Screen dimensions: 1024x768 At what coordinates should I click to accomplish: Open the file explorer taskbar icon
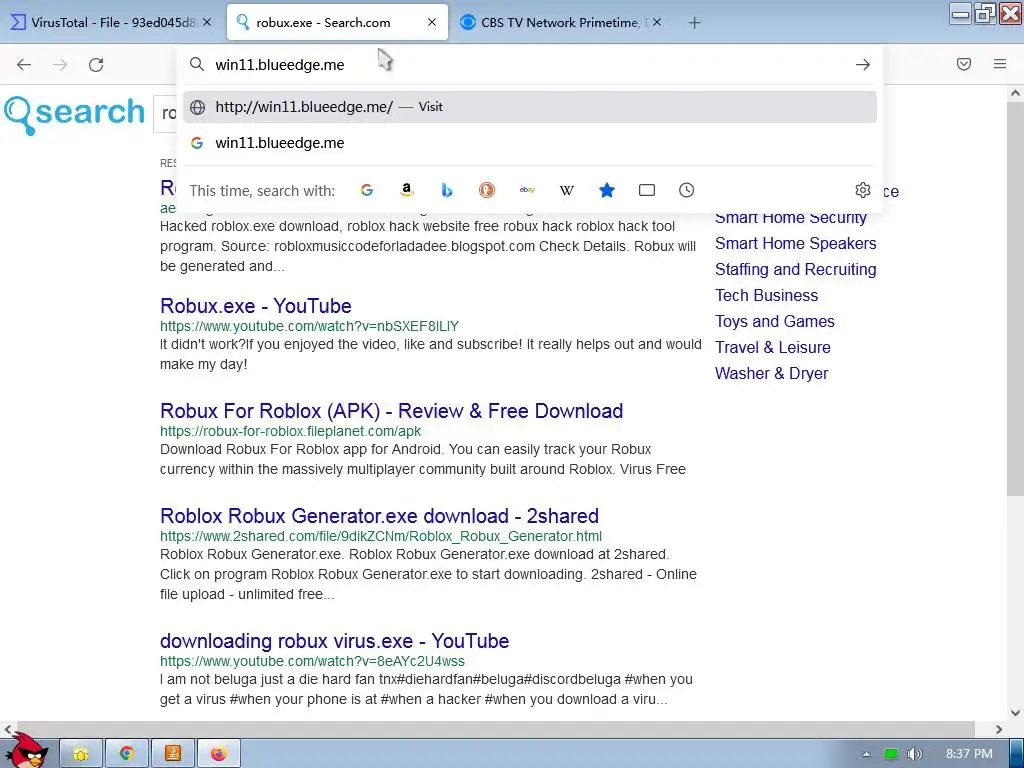(x=81, y=754)
